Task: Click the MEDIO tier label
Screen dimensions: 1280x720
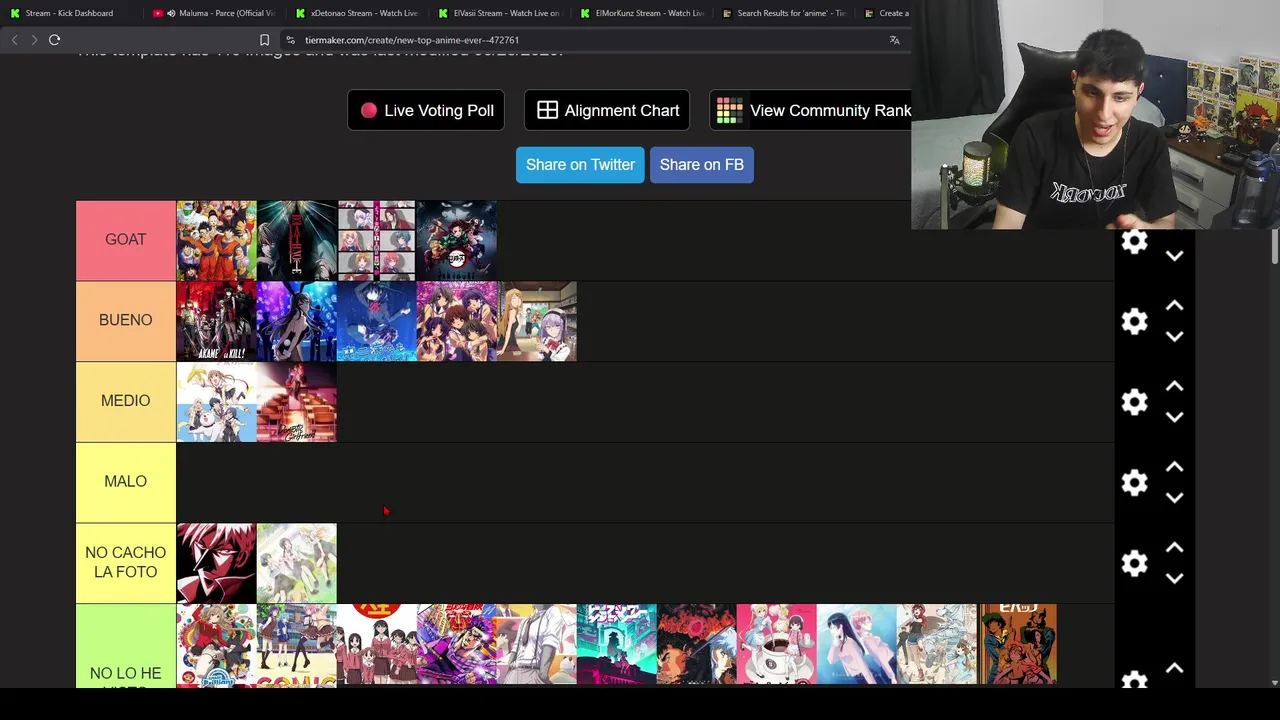Action: tap(126, 401)
